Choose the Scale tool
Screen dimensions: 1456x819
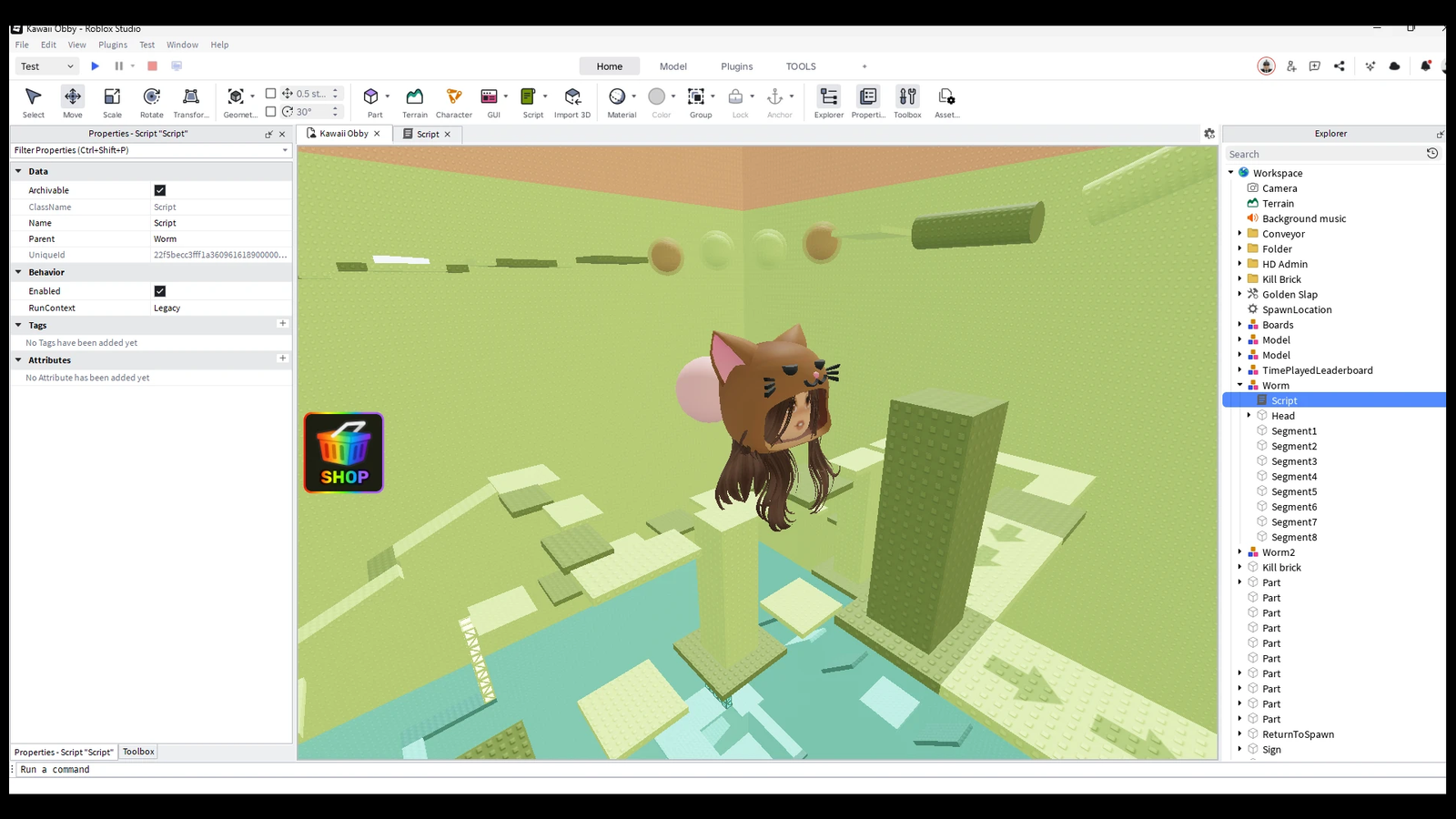tap(112, 101)
